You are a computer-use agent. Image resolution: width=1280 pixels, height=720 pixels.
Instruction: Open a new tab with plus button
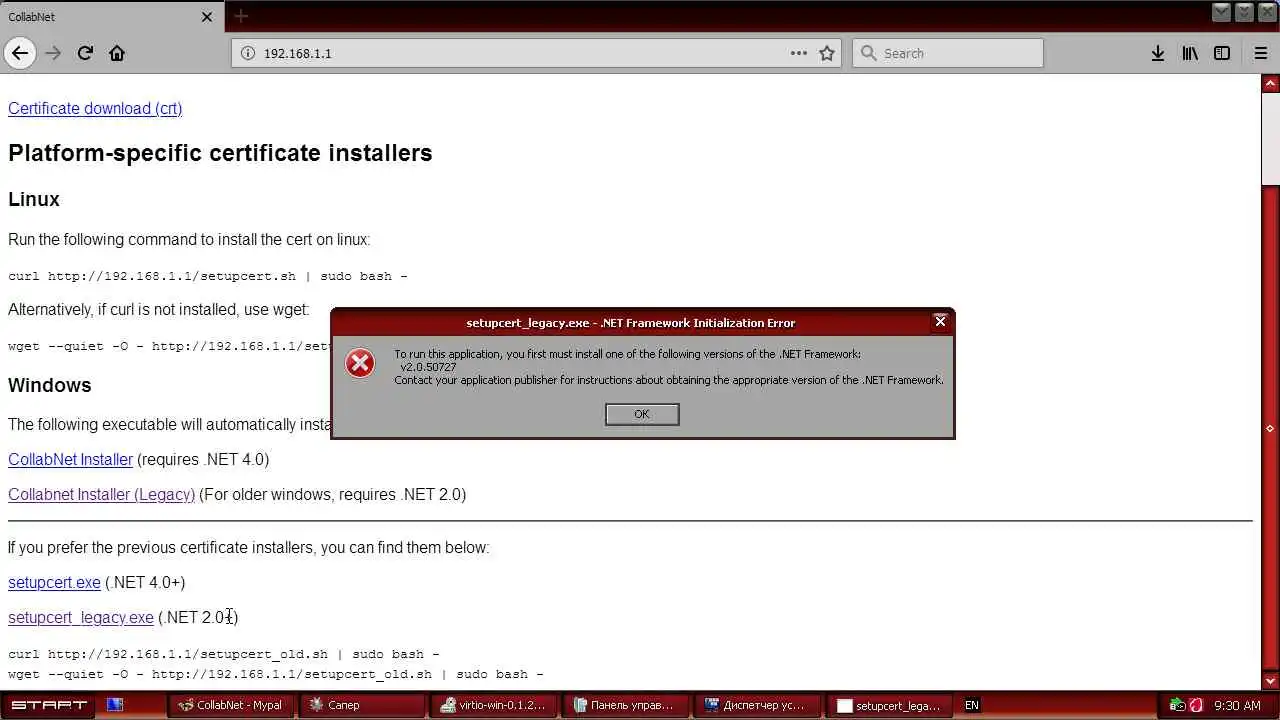click(x=241, y=16)
